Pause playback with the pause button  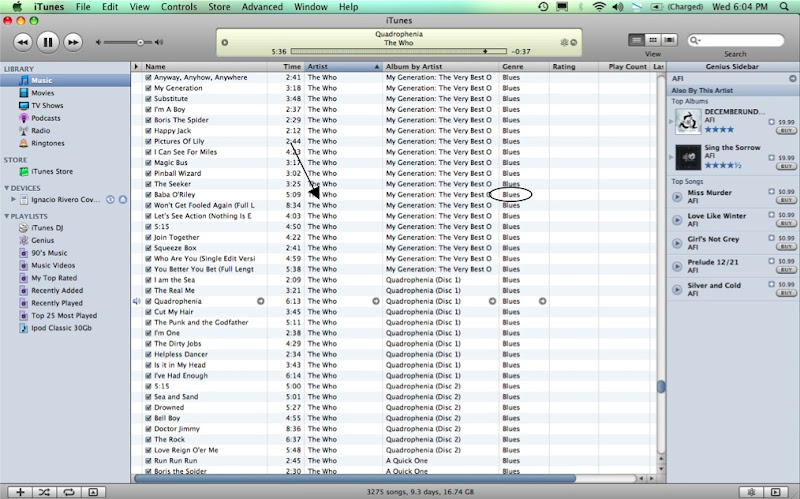point(47,42)
